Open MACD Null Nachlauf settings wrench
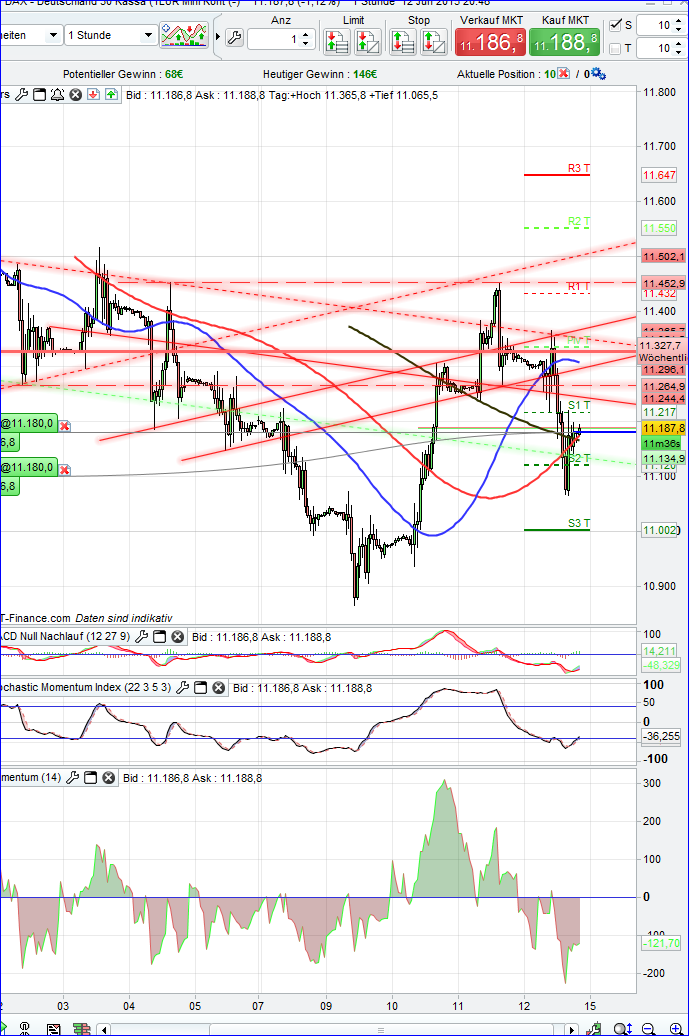This screenshot has width=689, height=1036. (141, 637)
